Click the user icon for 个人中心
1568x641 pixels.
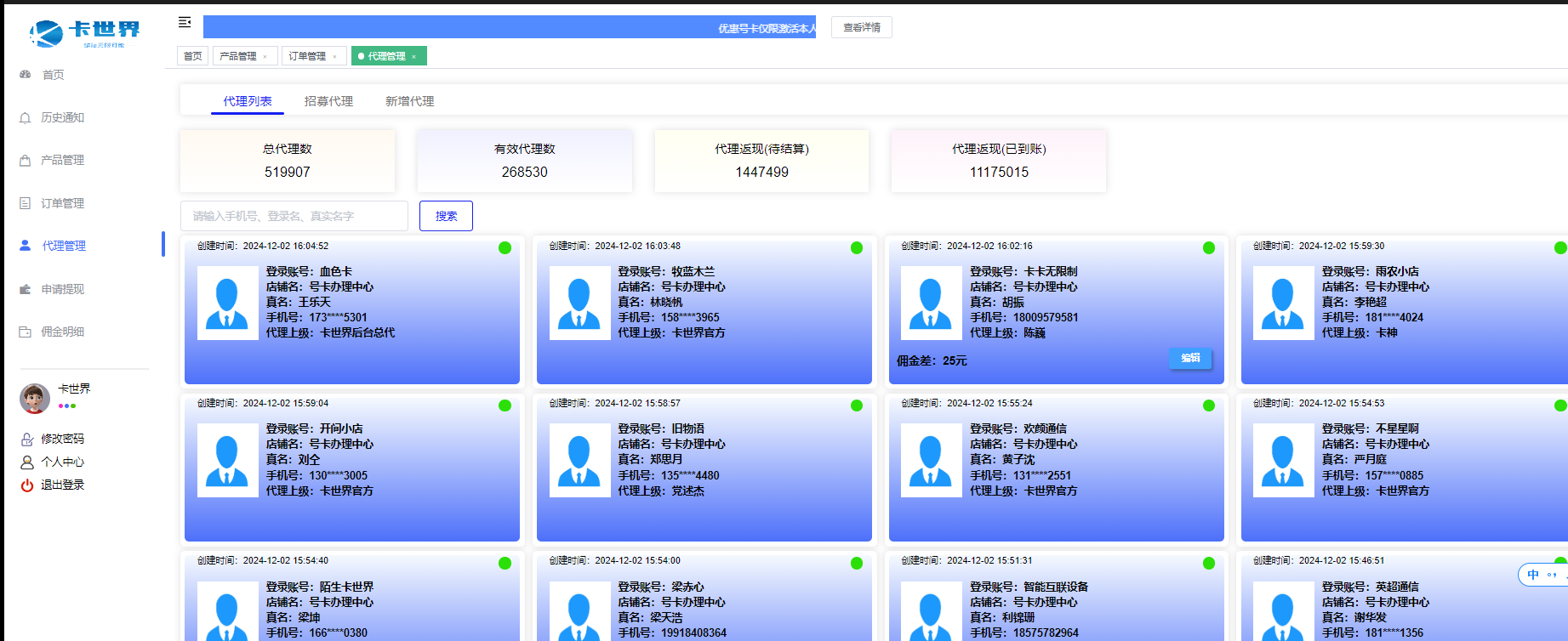tap(26, 462)
